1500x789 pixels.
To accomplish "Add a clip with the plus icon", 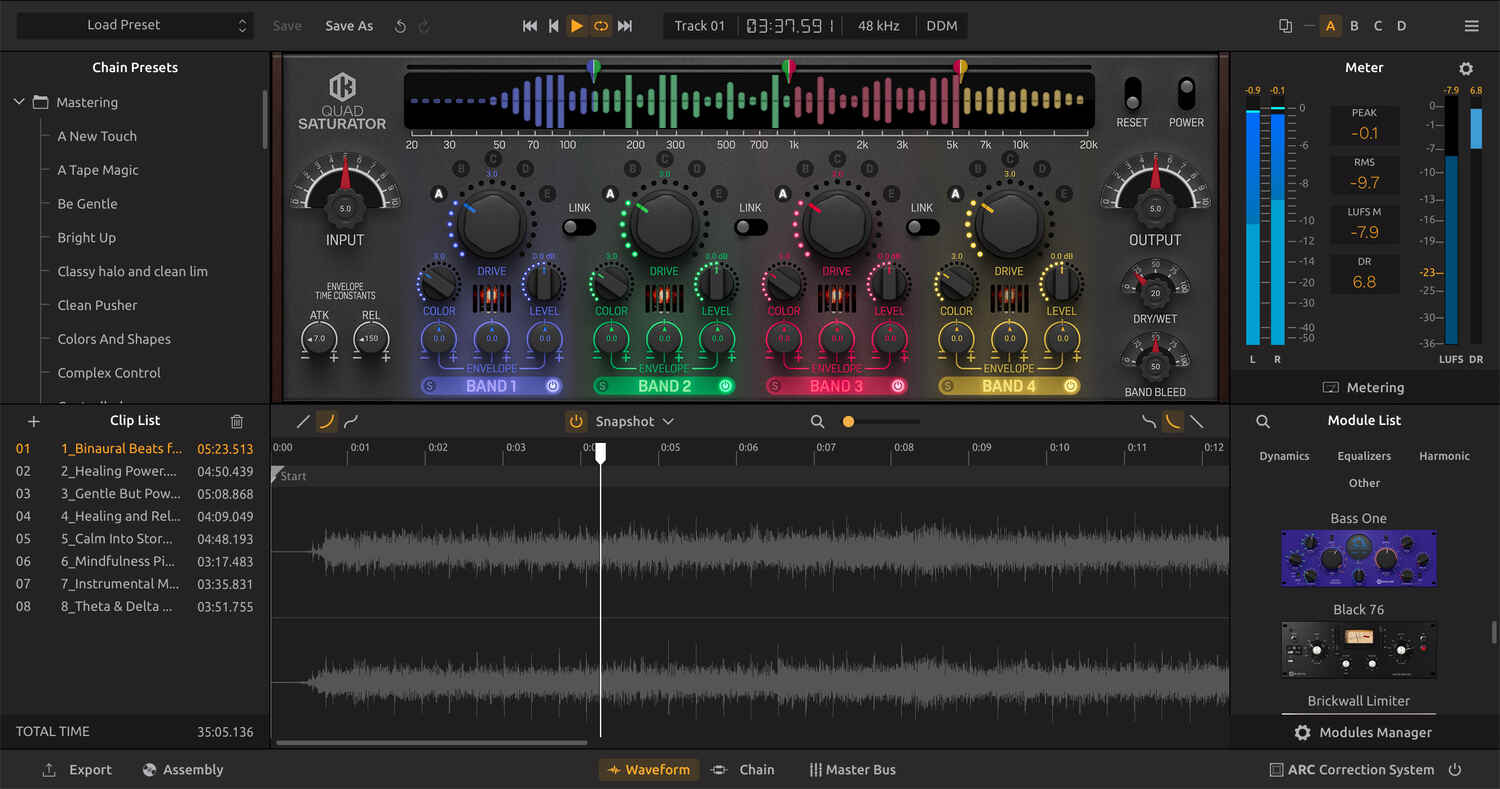I will tap(33, 422).
